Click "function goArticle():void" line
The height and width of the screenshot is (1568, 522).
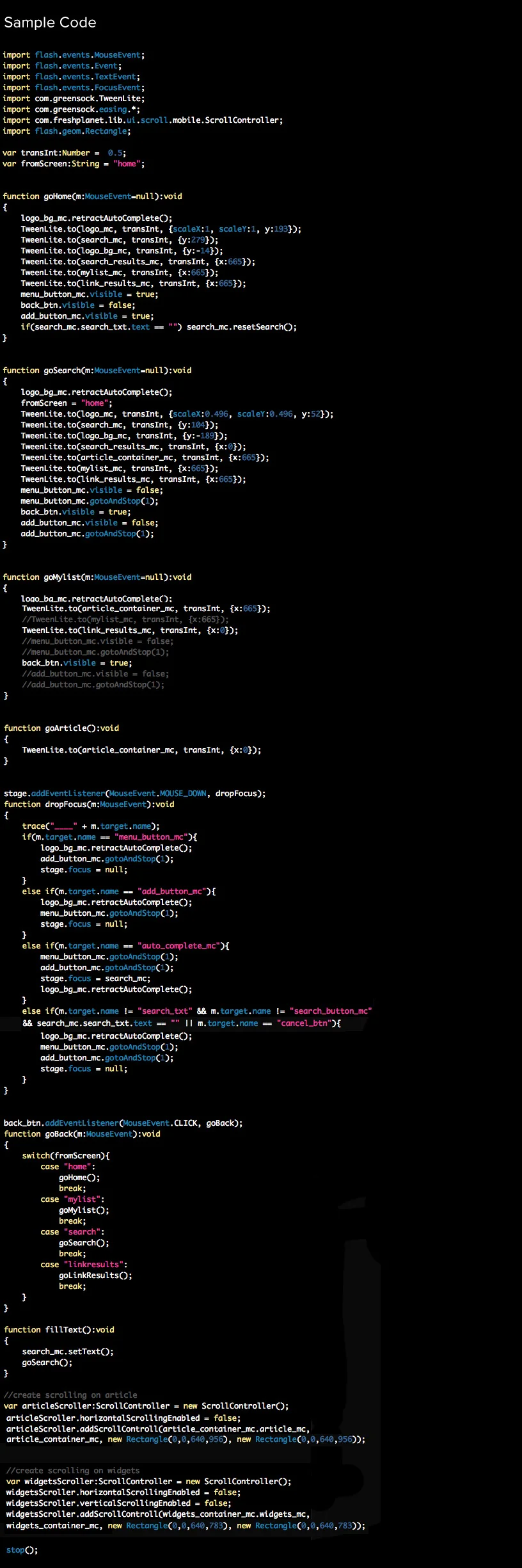[61, 728]
